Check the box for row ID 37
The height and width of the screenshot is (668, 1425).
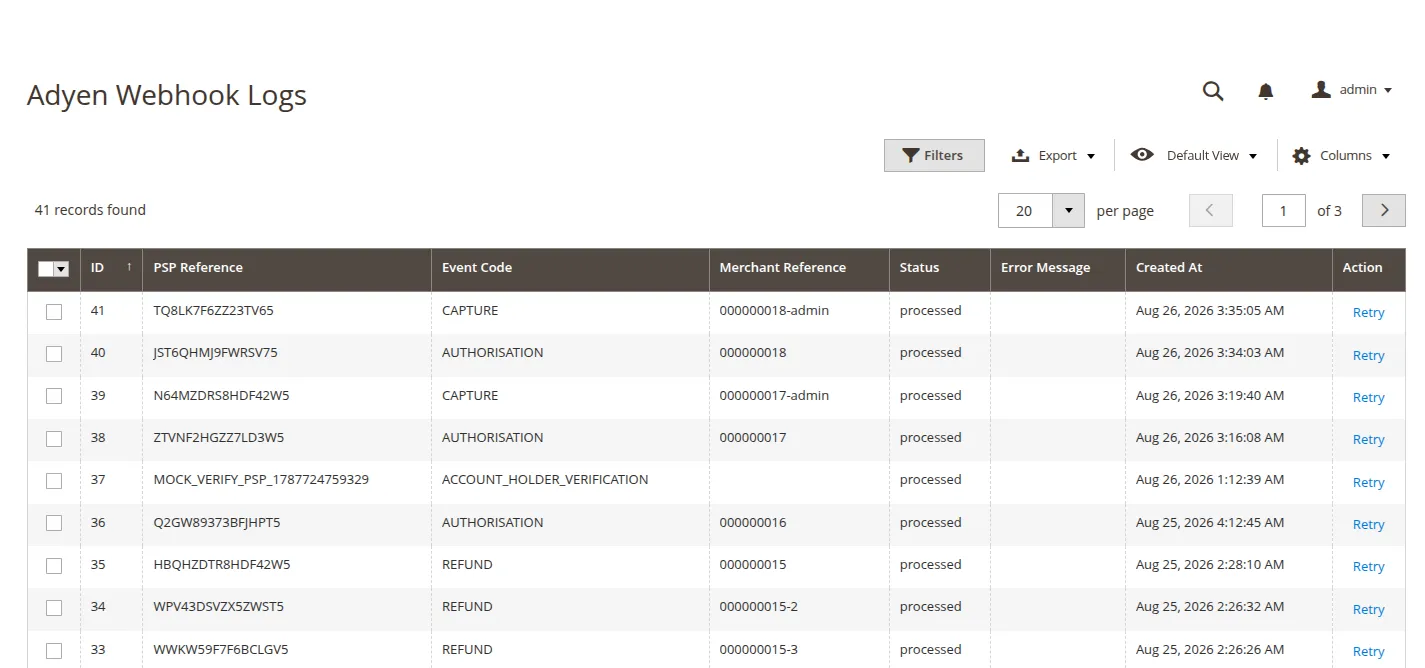click(54, 481)
